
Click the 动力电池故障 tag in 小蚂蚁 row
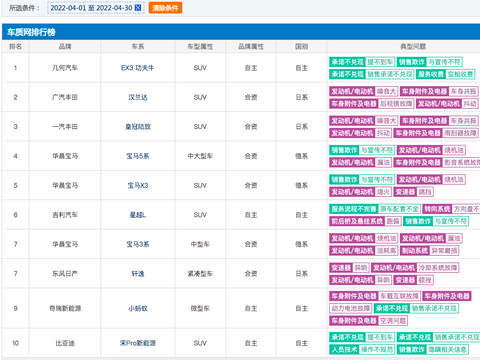click(350, 308)
